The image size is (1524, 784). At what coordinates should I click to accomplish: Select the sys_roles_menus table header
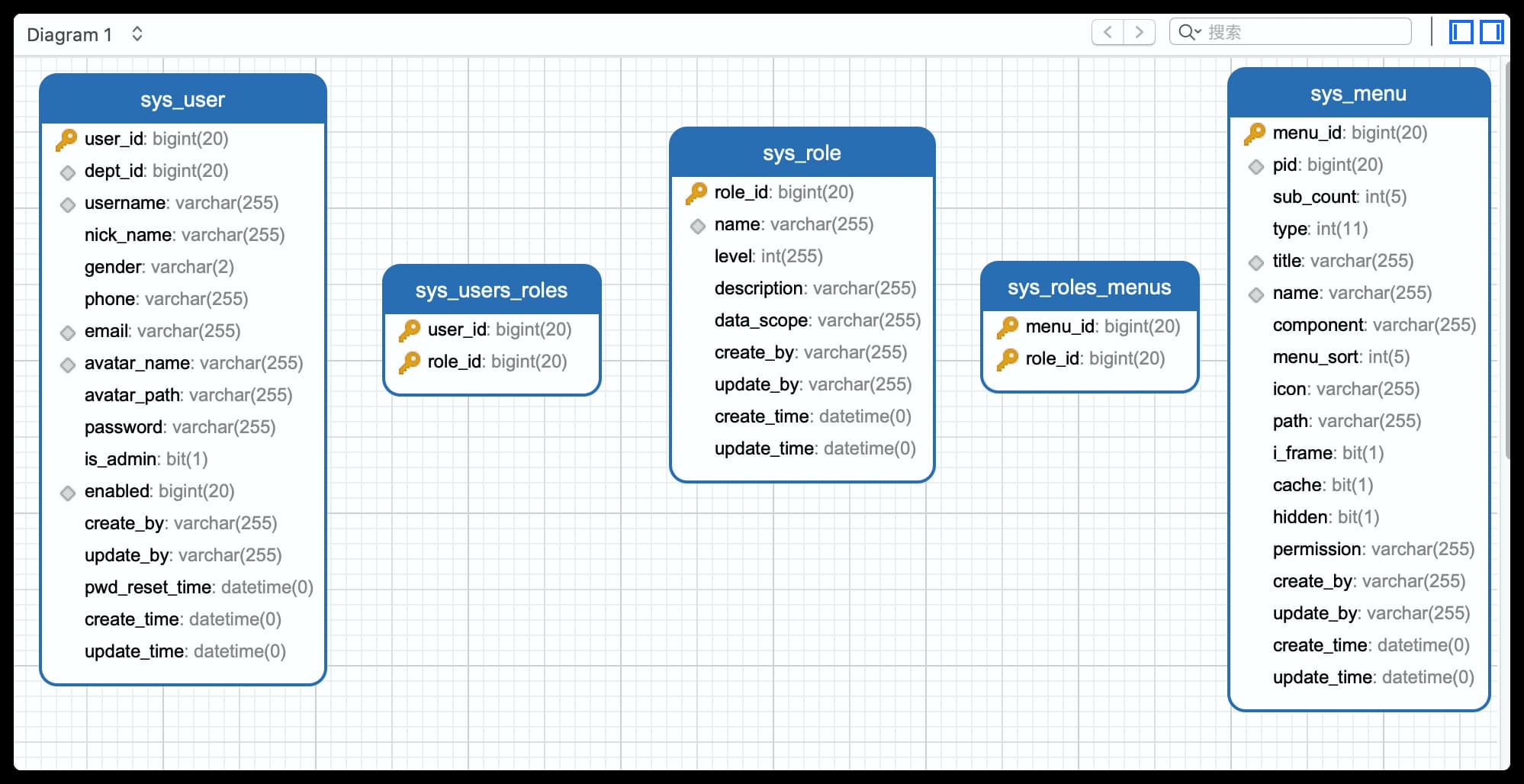1088,288
